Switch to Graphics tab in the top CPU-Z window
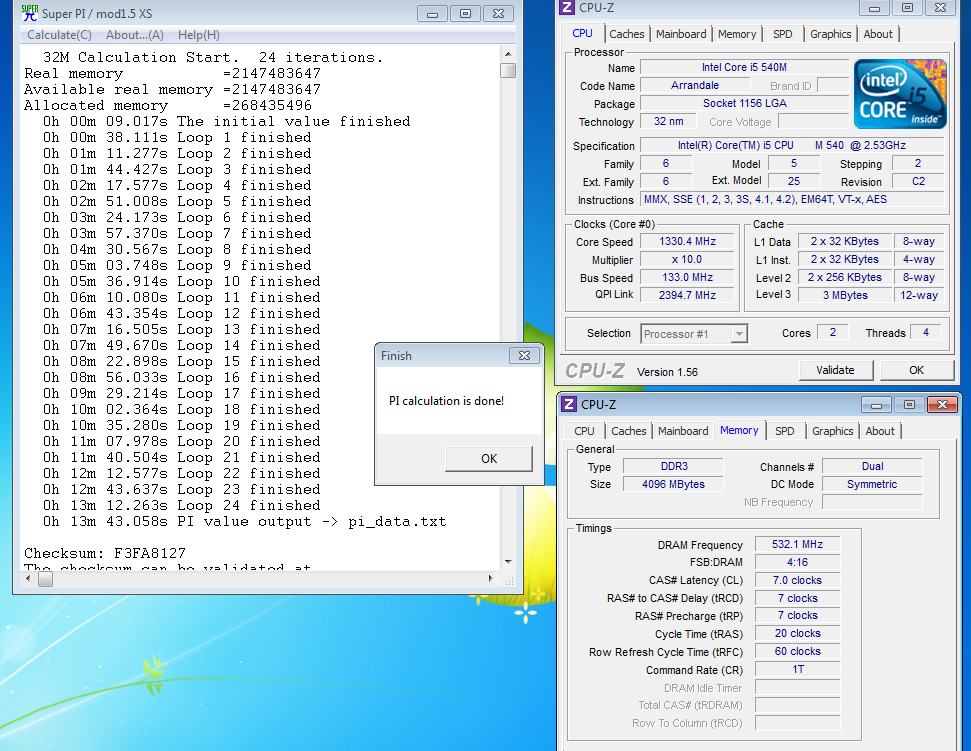The height and width of the screenshot is (751, 971). click(830, 34)
